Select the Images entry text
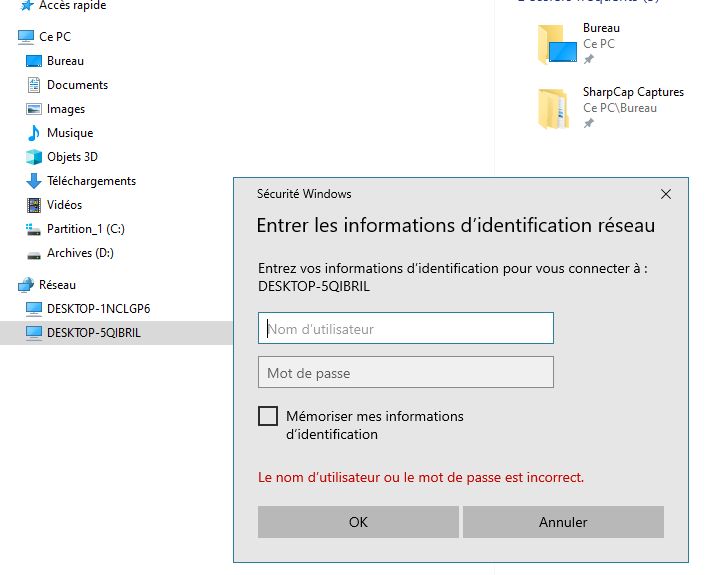The height and width of the screenshot is (575, 706). coord(66,109)
